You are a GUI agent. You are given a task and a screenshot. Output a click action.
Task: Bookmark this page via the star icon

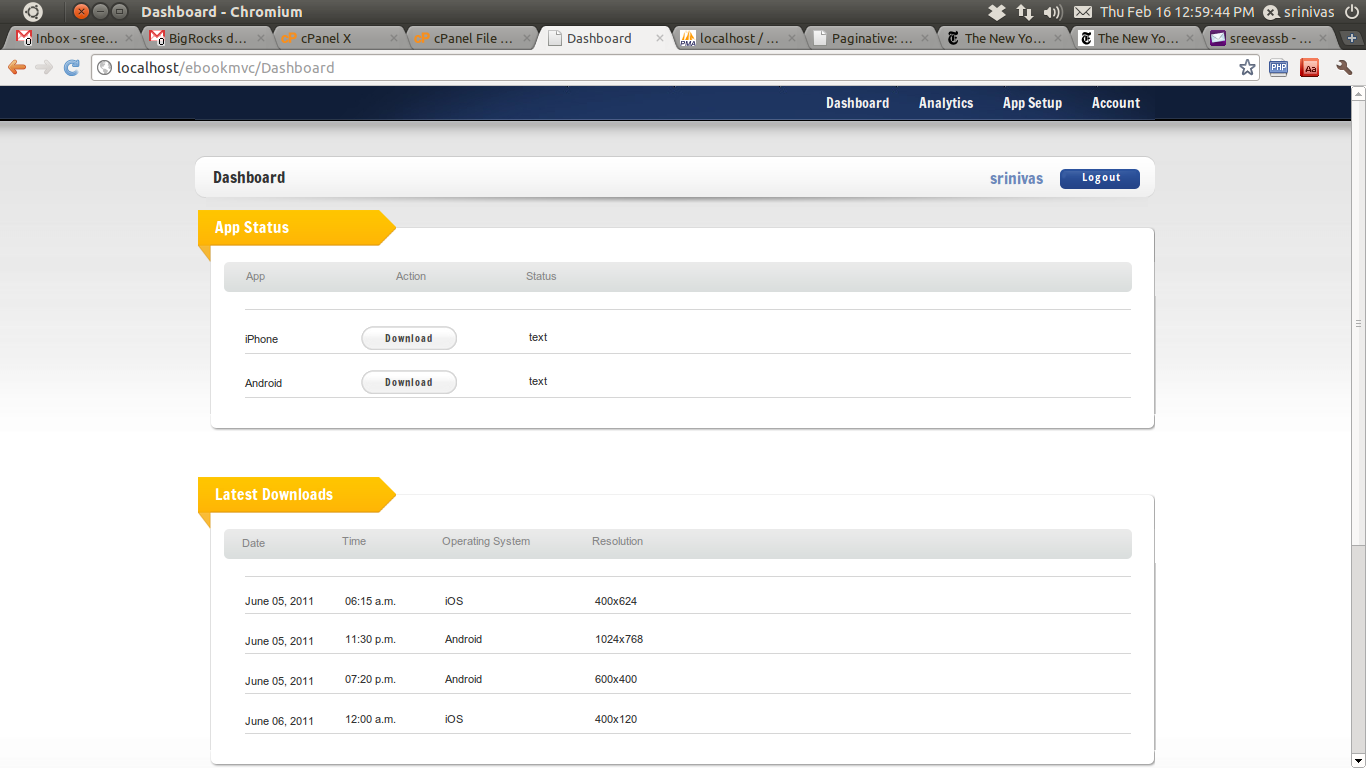(x=1247, y=67)
